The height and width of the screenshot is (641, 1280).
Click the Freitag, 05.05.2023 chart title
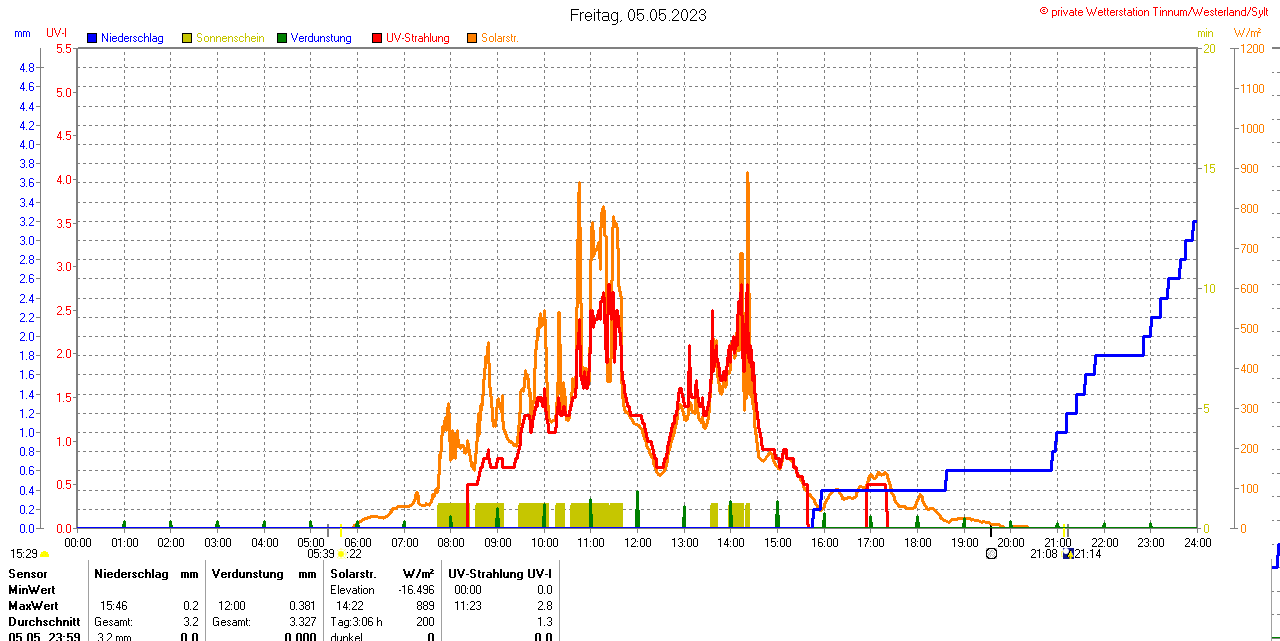pos(638,15)
